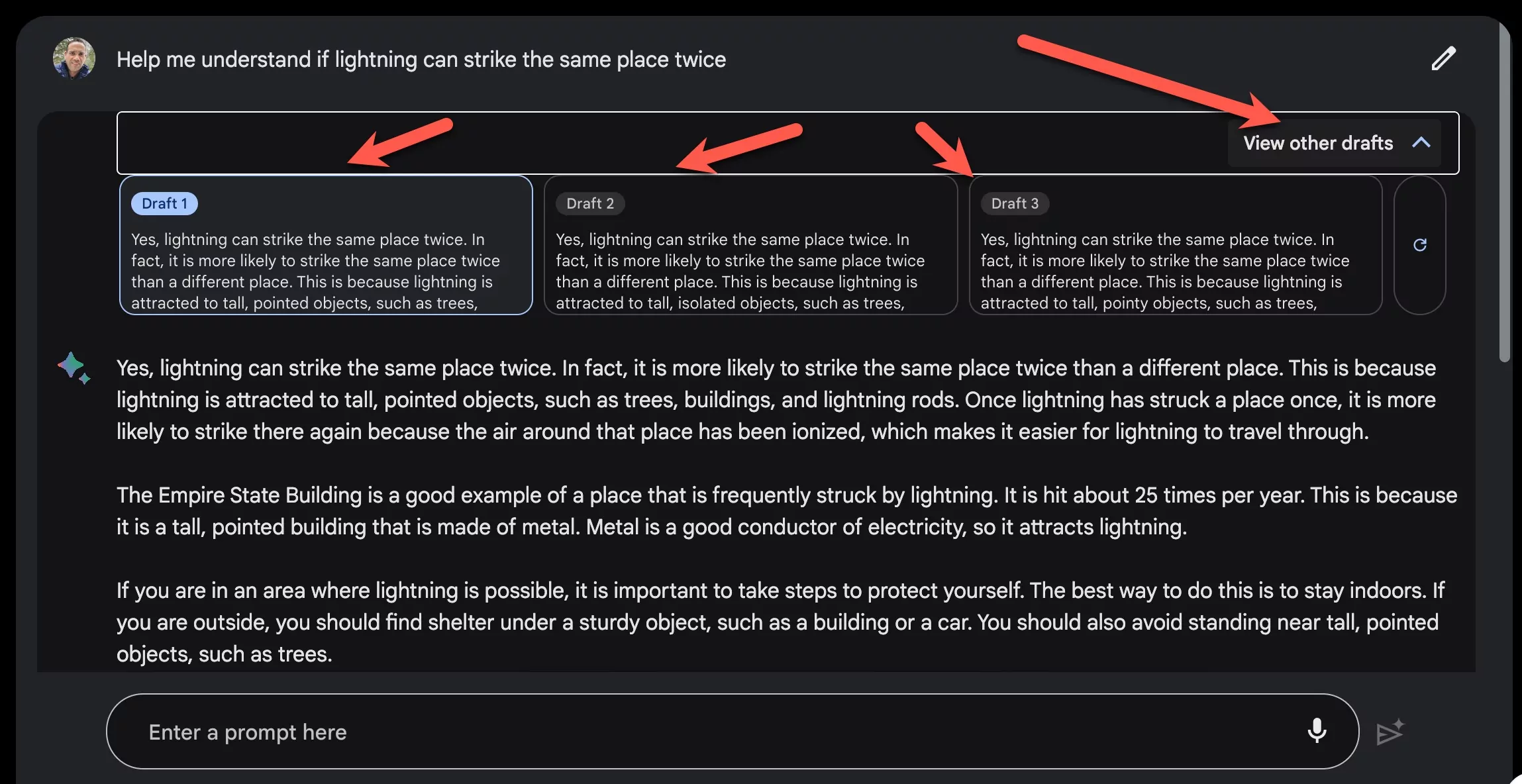Click the lightning prompt question text
Screen dimensions: 1522x784
click(421, 60)
